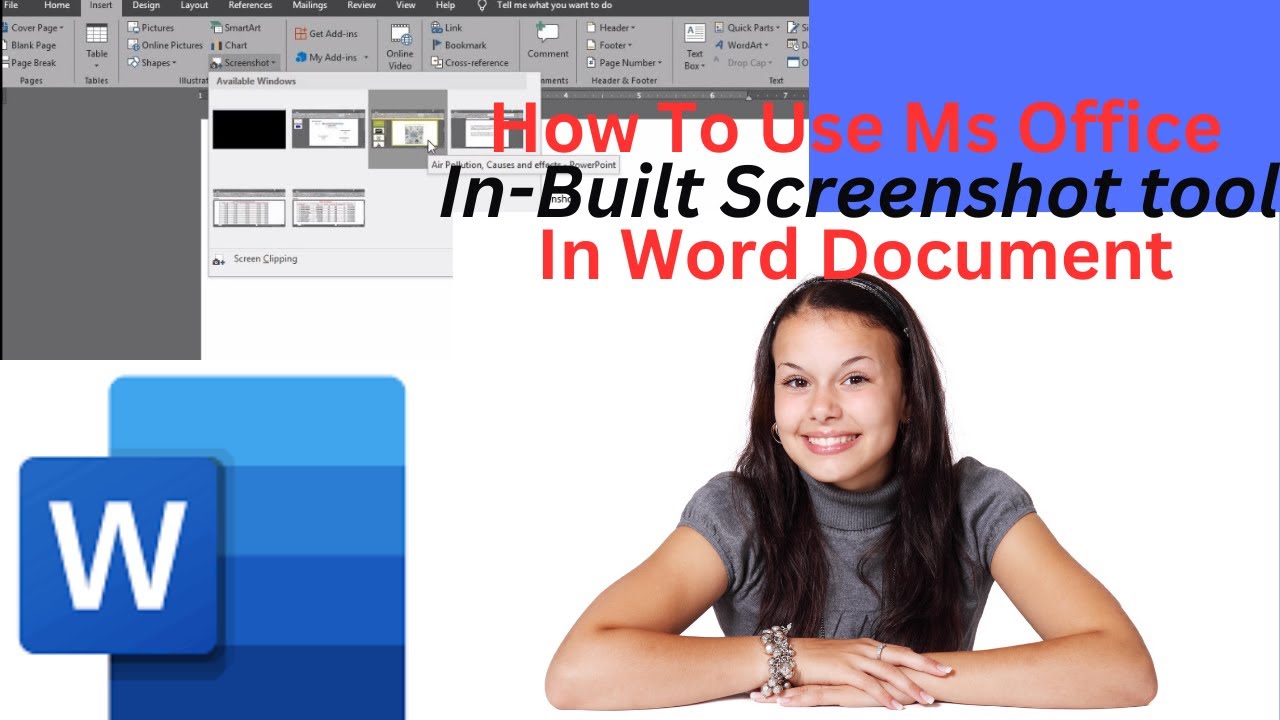Click the Tell me what you want to do box

tap(554, 5)
